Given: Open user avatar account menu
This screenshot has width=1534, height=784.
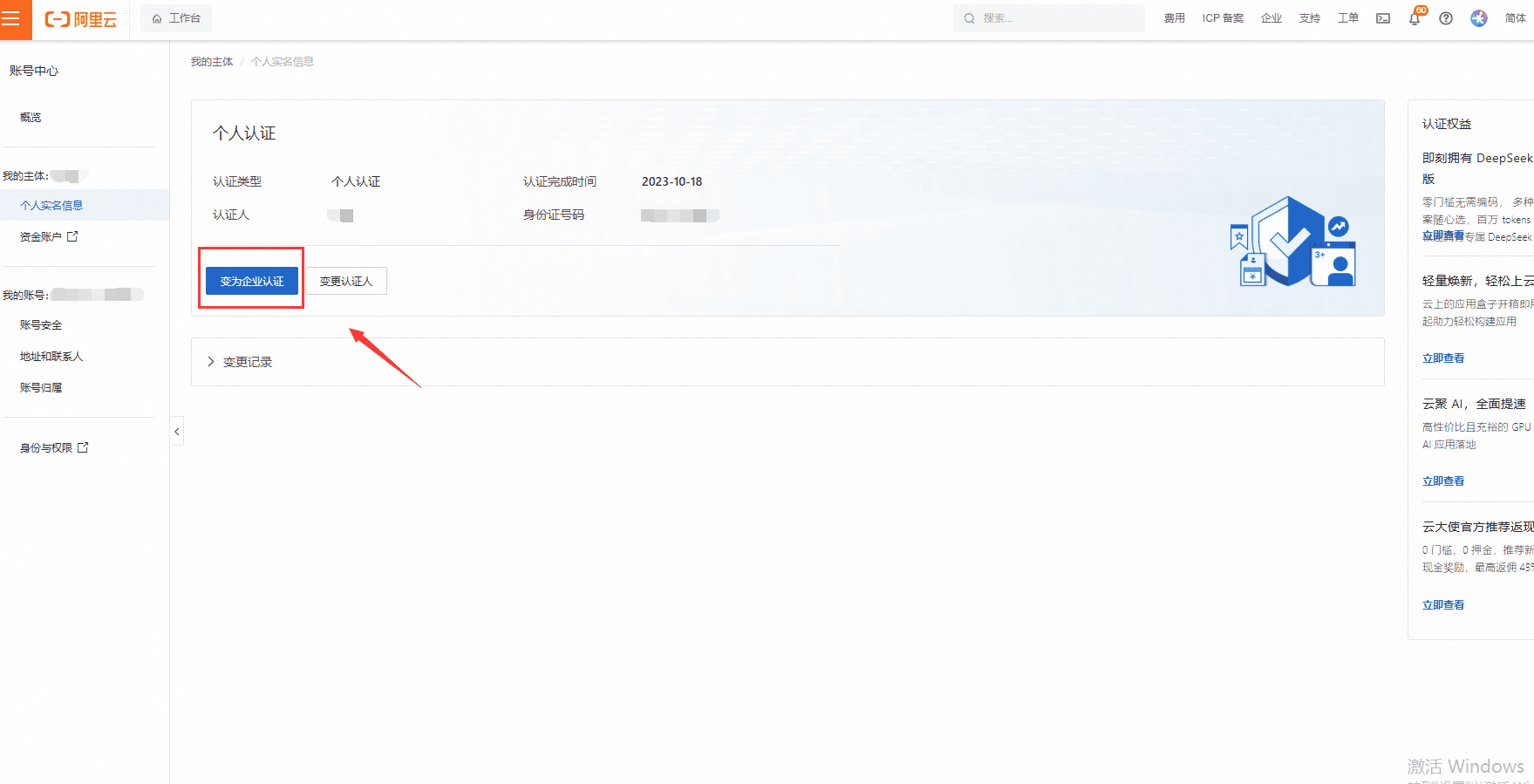Looking at the screenshot, I should tap(1479, 18).
